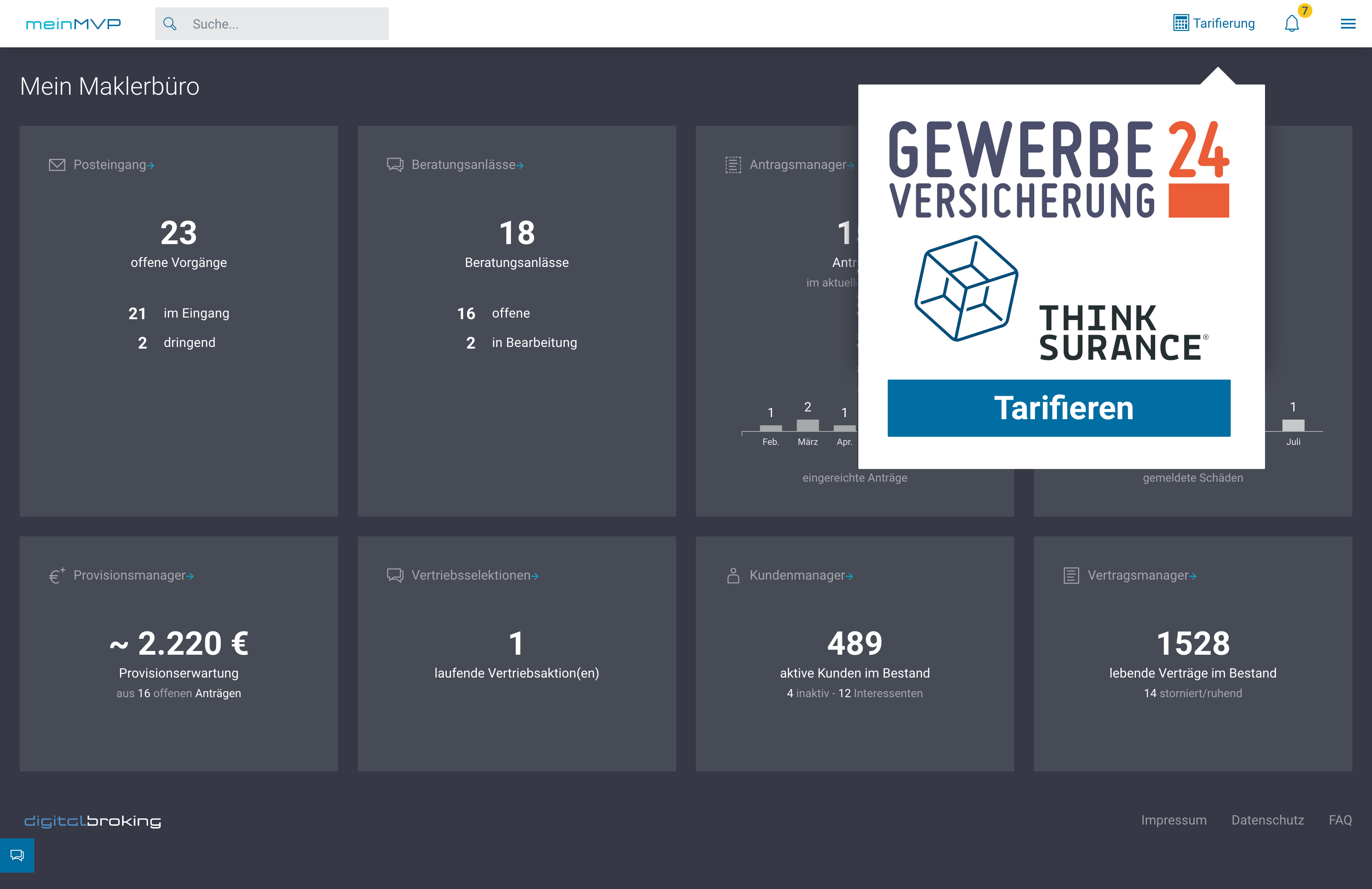Click the Vertriebsselektionen chat icon
This screenshot has width=1372, height=889.
tap(395, 575)
